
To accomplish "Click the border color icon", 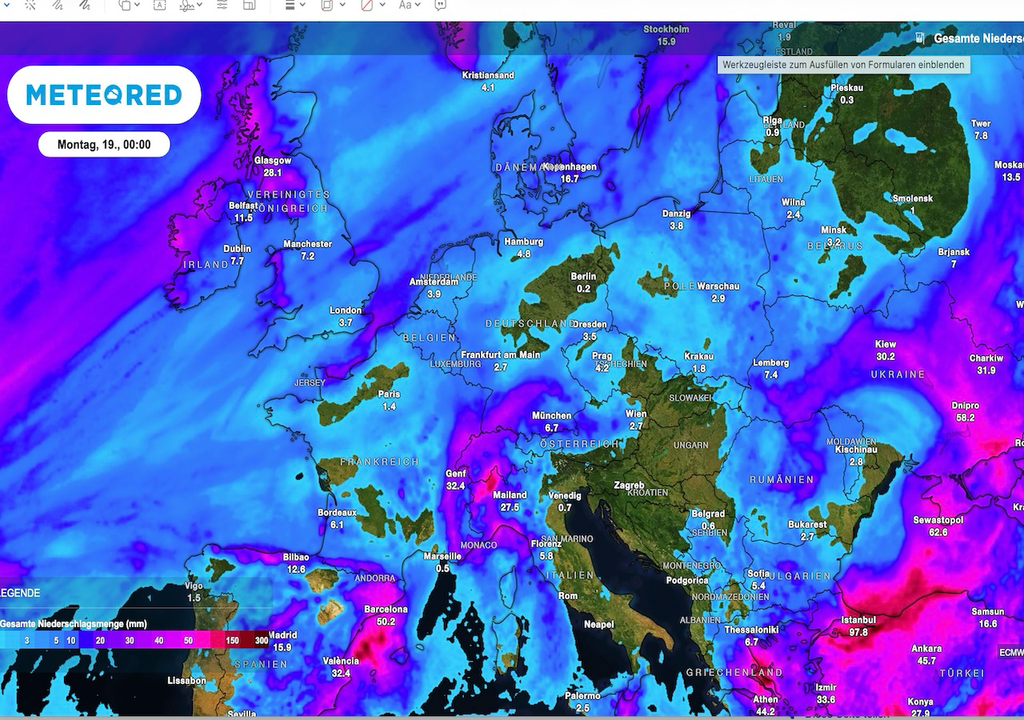I will 327,5.
